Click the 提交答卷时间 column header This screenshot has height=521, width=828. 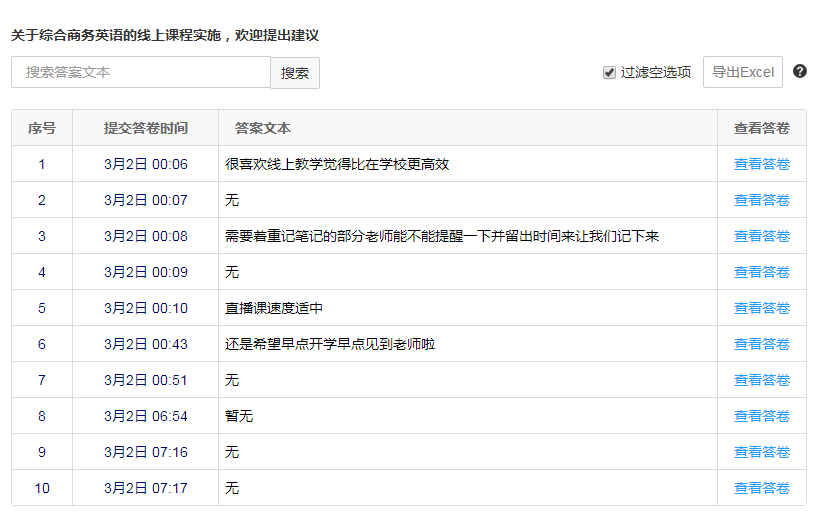pos(145,128)
